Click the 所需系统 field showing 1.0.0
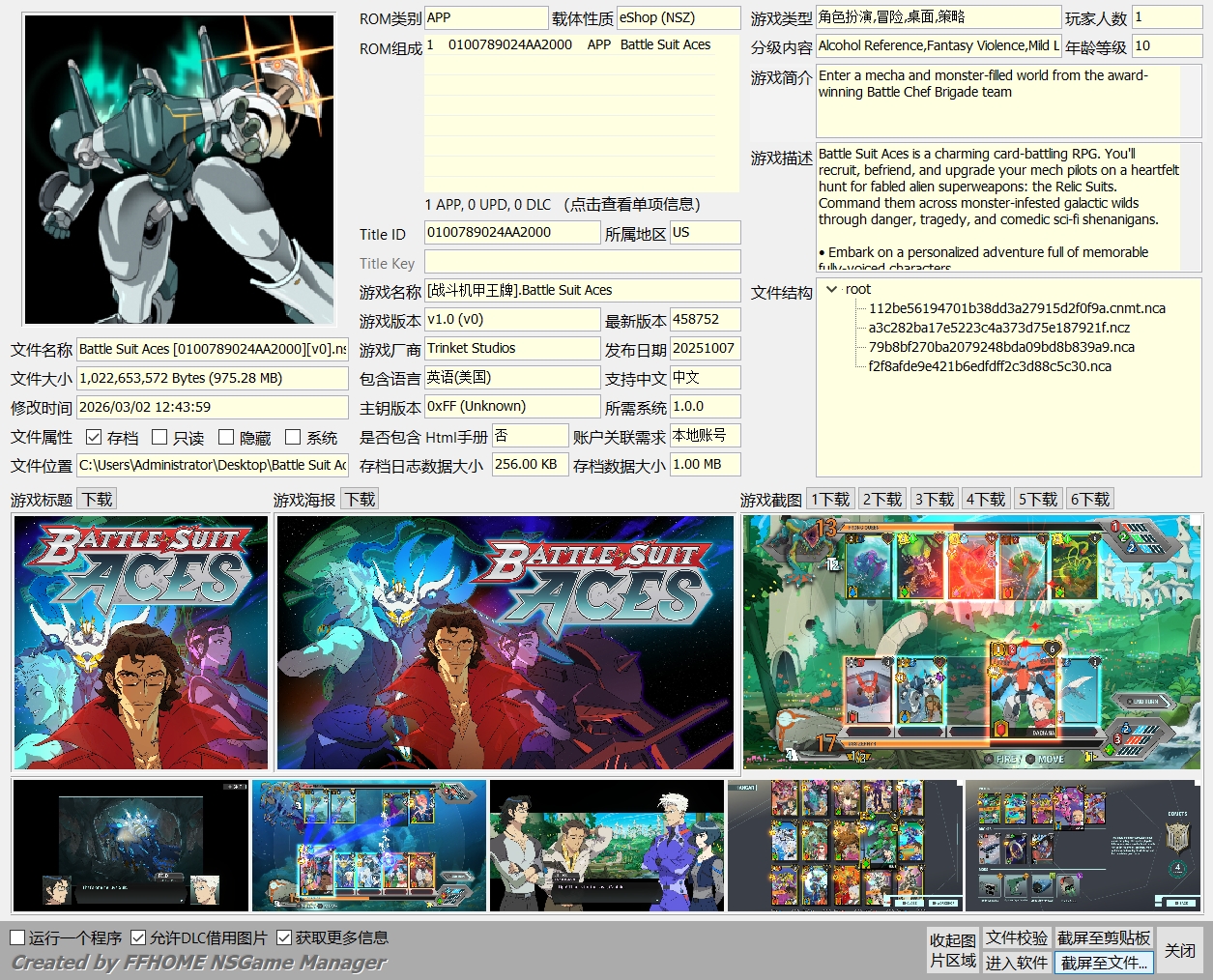1213x980 pixels. click(x=706, y=407)
